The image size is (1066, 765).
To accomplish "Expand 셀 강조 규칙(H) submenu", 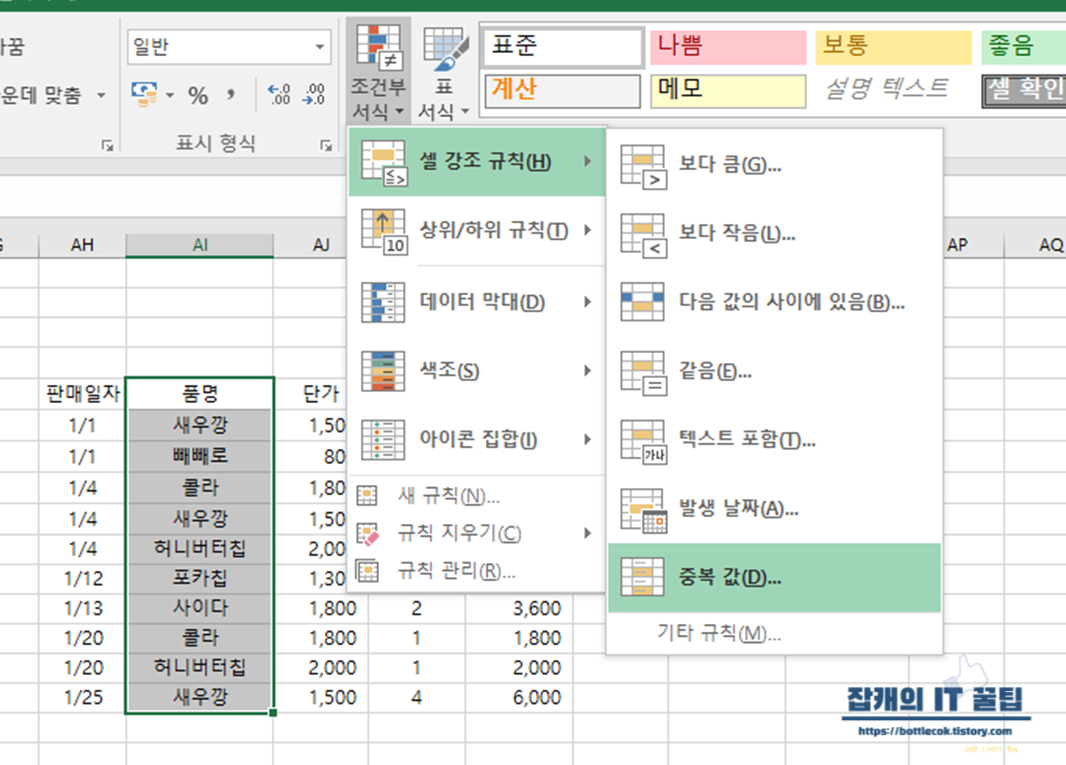I will point(477,161).
